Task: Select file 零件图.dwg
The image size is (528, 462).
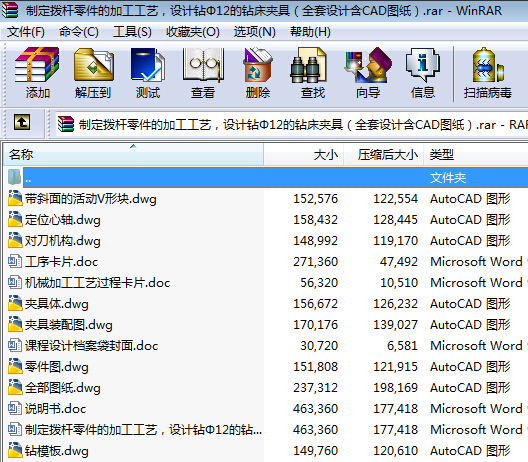Action: (x=57, y=367)
